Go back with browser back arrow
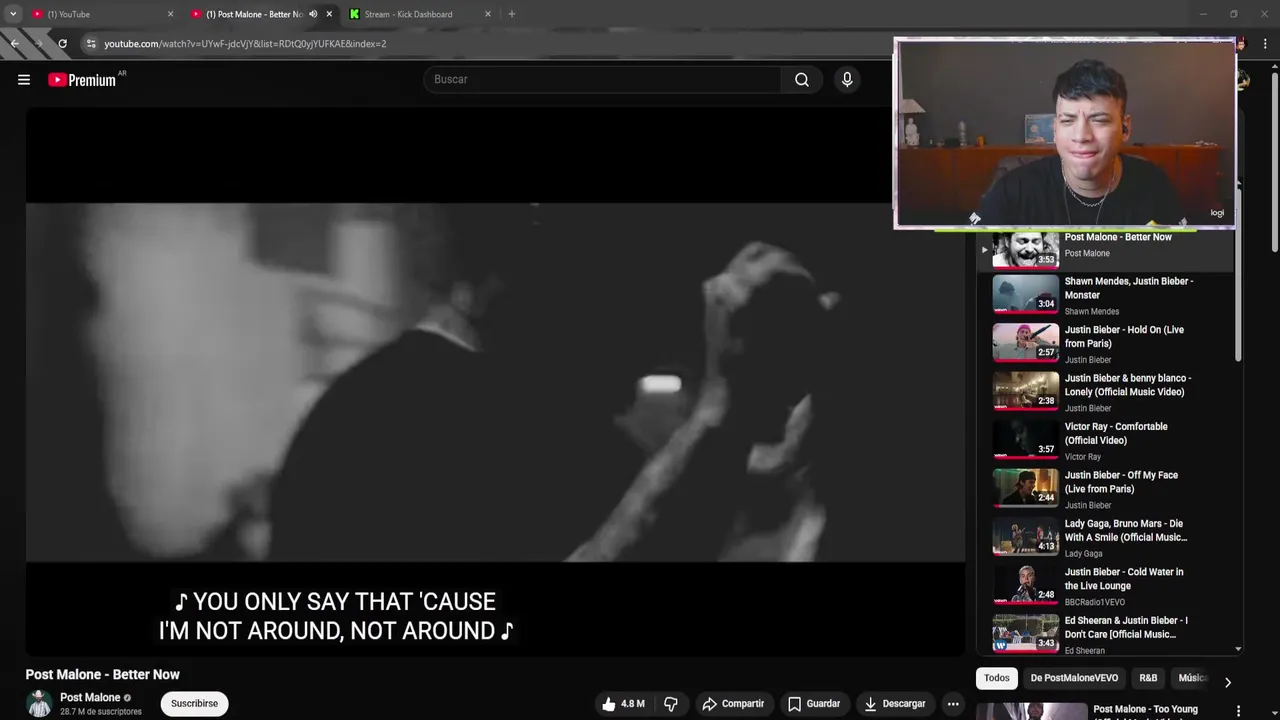The height and width of the screenshot is (720, 1280). 14,44
